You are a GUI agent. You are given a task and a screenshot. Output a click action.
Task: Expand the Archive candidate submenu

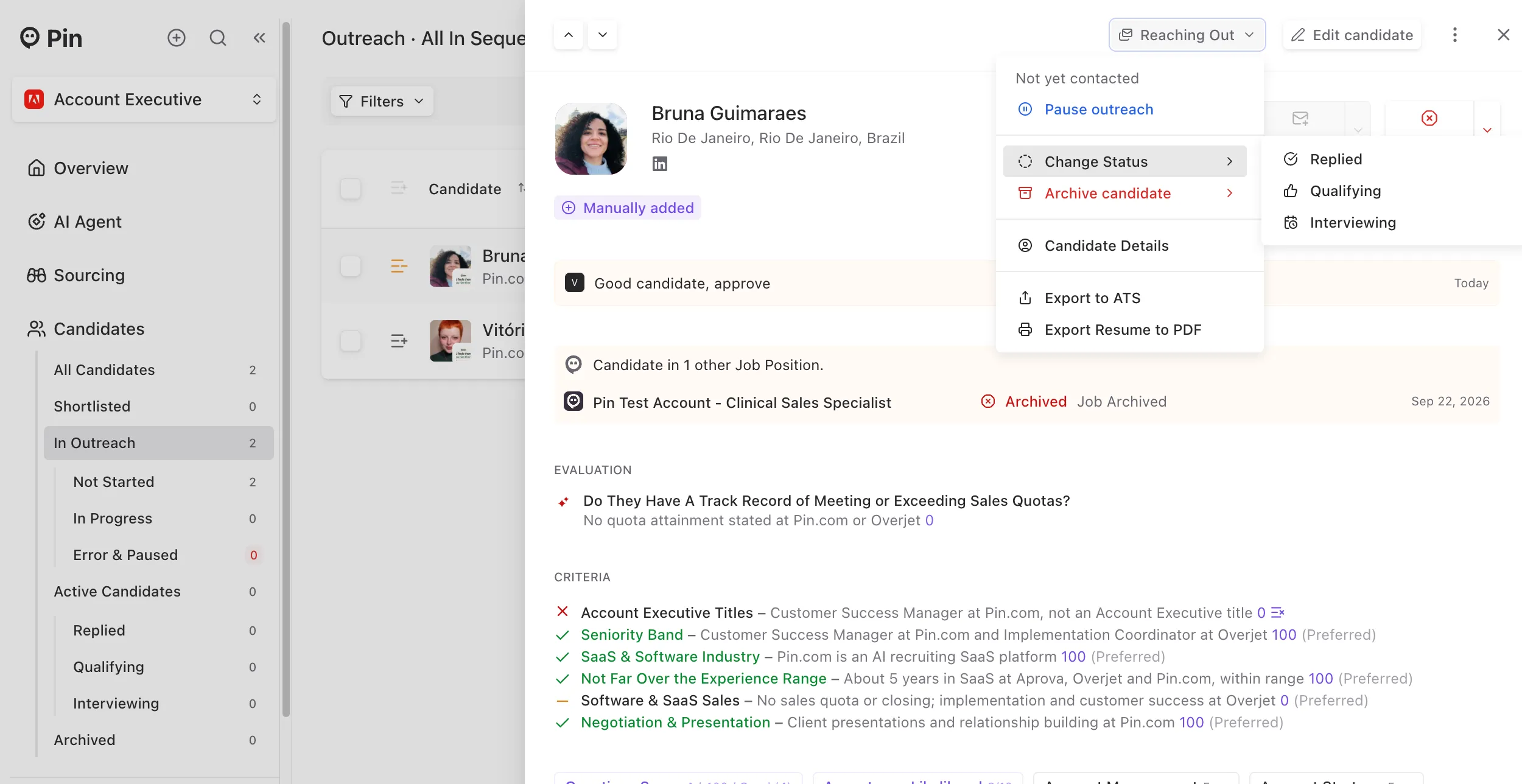click(x=1125, y=193)
